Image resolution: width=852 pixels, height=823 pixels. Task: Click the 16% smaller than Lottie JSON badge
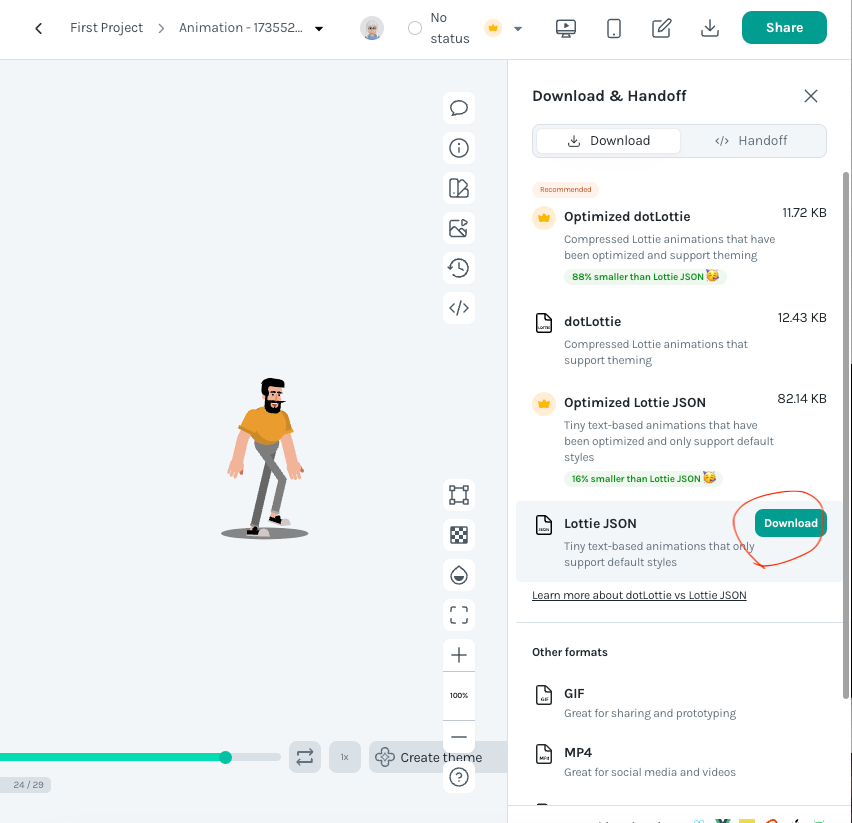click(x=643, y=479)
